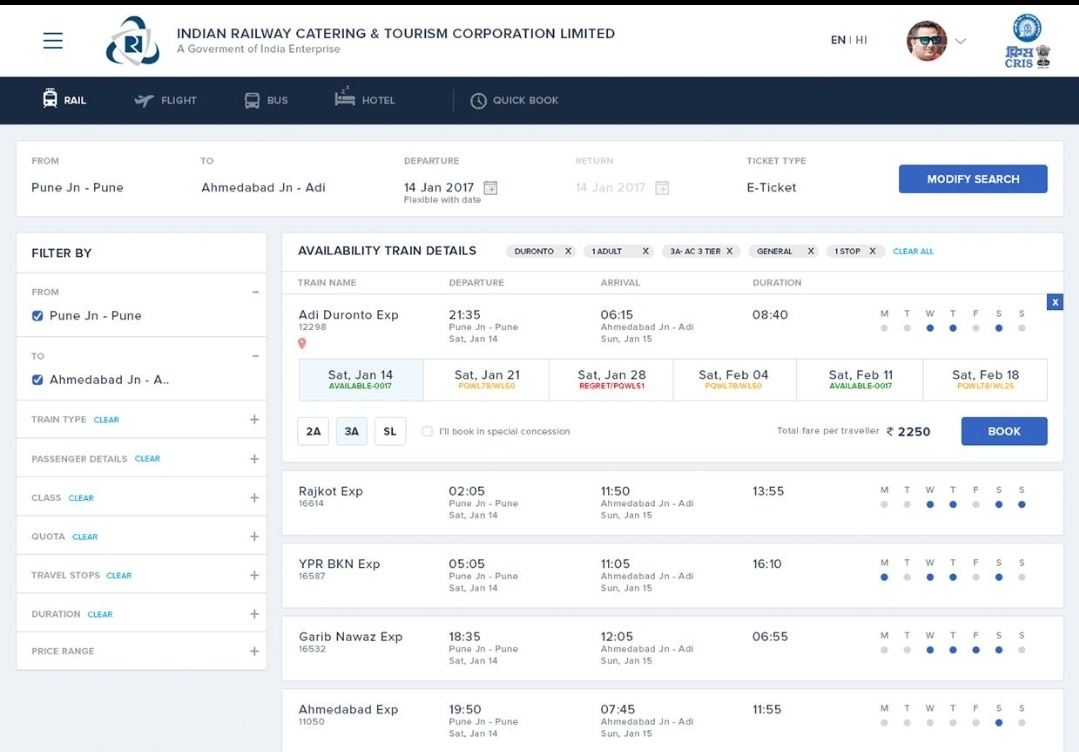Expand the TRAIN TYPE filter
This screenshot has width=1079, height=752.
click(x=254, y=419)
